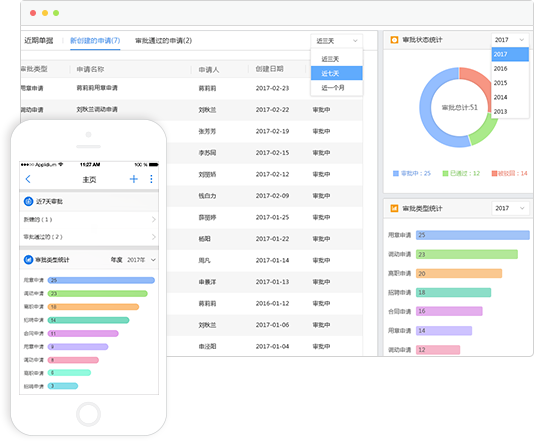Image resolution: width=534 pixels, height=441 pixels.
Task: Click the orange 审批类型统计 bar chart icon
Action: pos(394,208)
